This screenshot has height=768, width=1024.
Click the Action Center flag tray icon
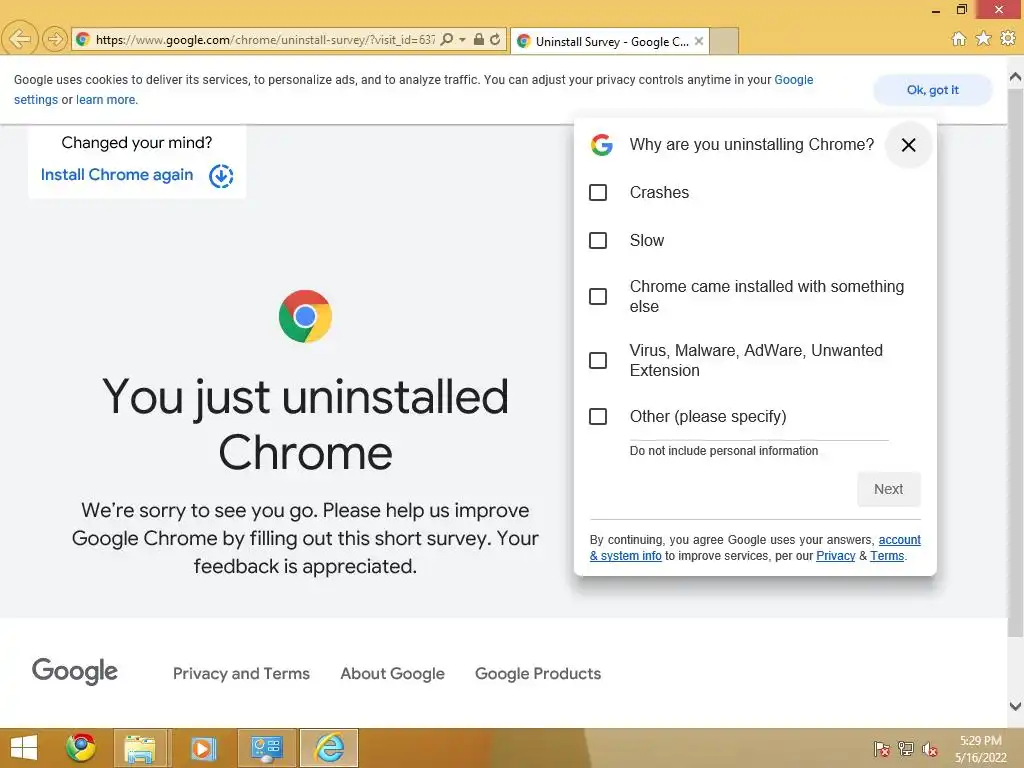tap(882, 749)
